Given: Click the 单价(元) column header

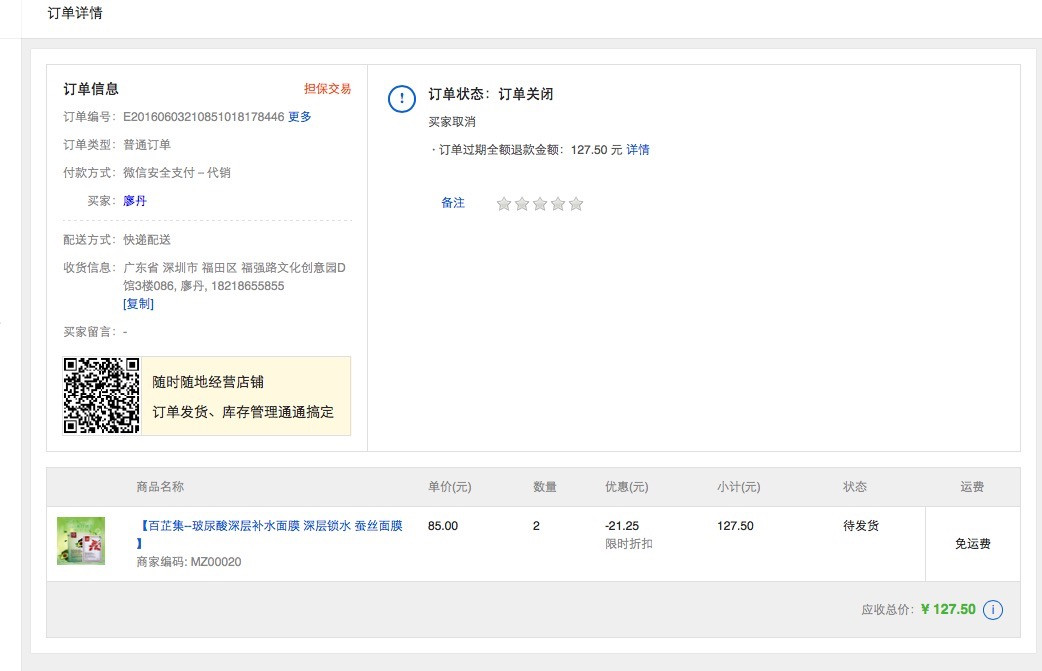Looking at the screenshot, I should [x=450, y=487].
